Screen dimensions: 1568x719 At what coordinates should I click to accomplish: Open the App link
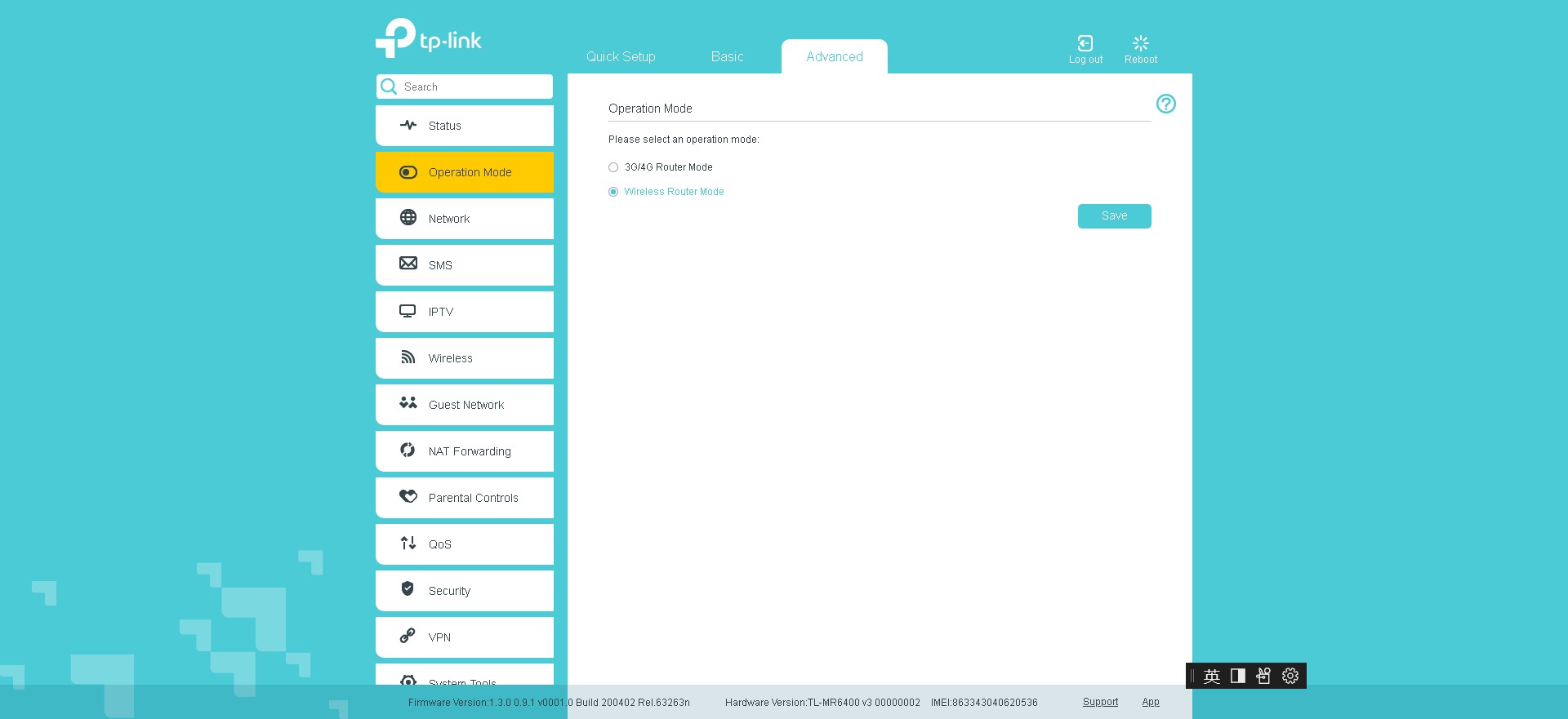click(x=1151, y=702)
